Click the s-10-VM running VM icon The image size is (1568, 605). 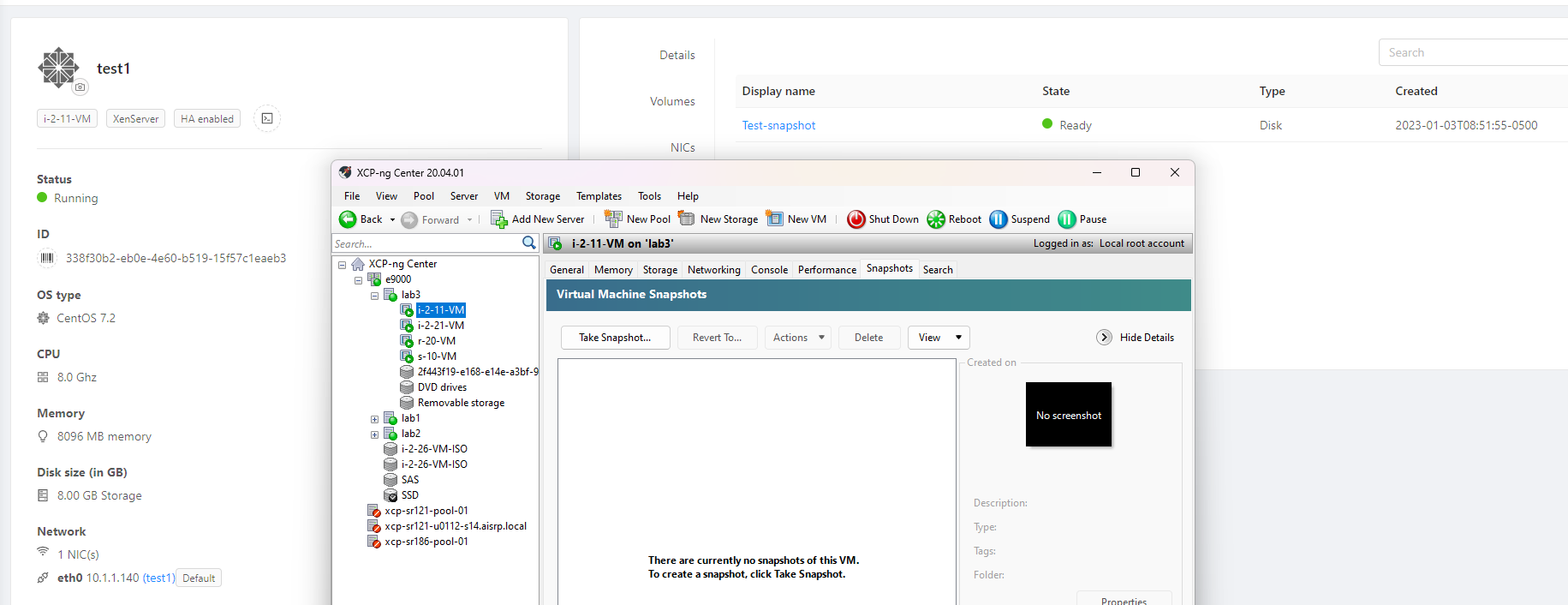point(407,356)
